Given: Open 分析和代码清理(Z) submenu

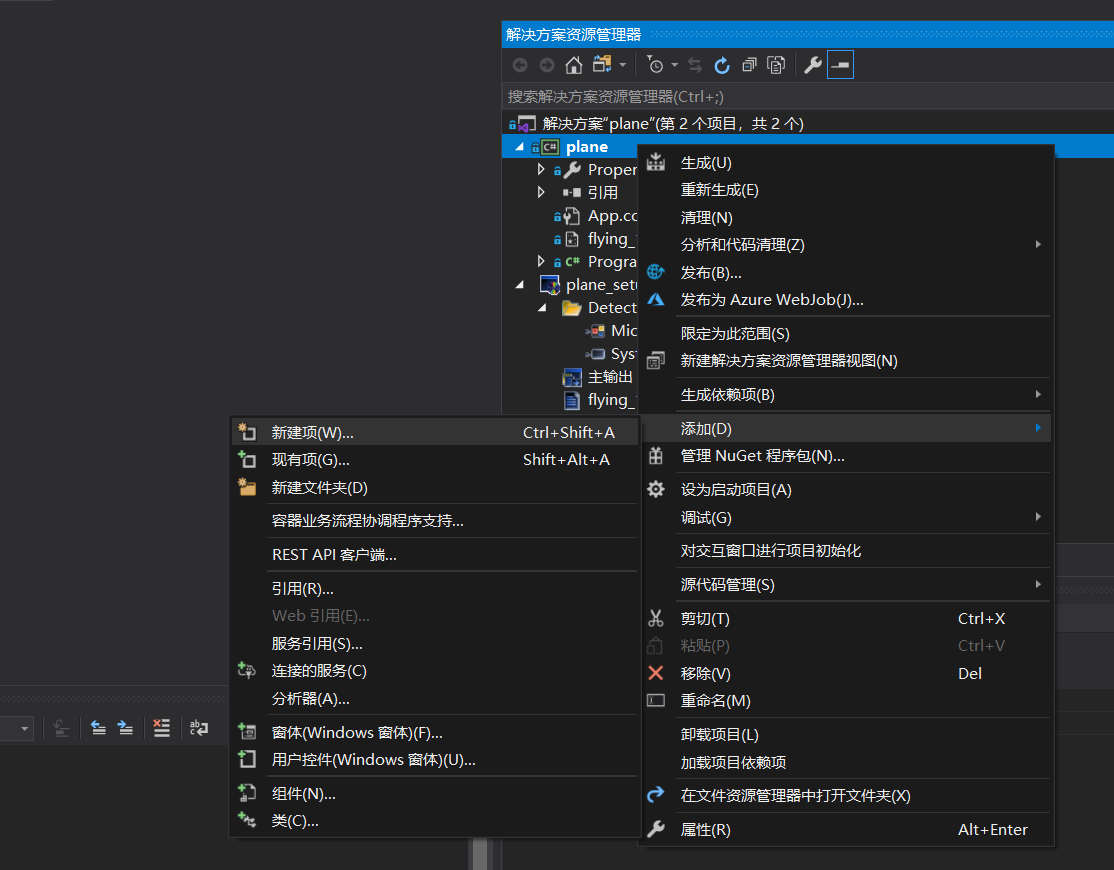Looking at the screenshot, I should (x=846, y=244).
